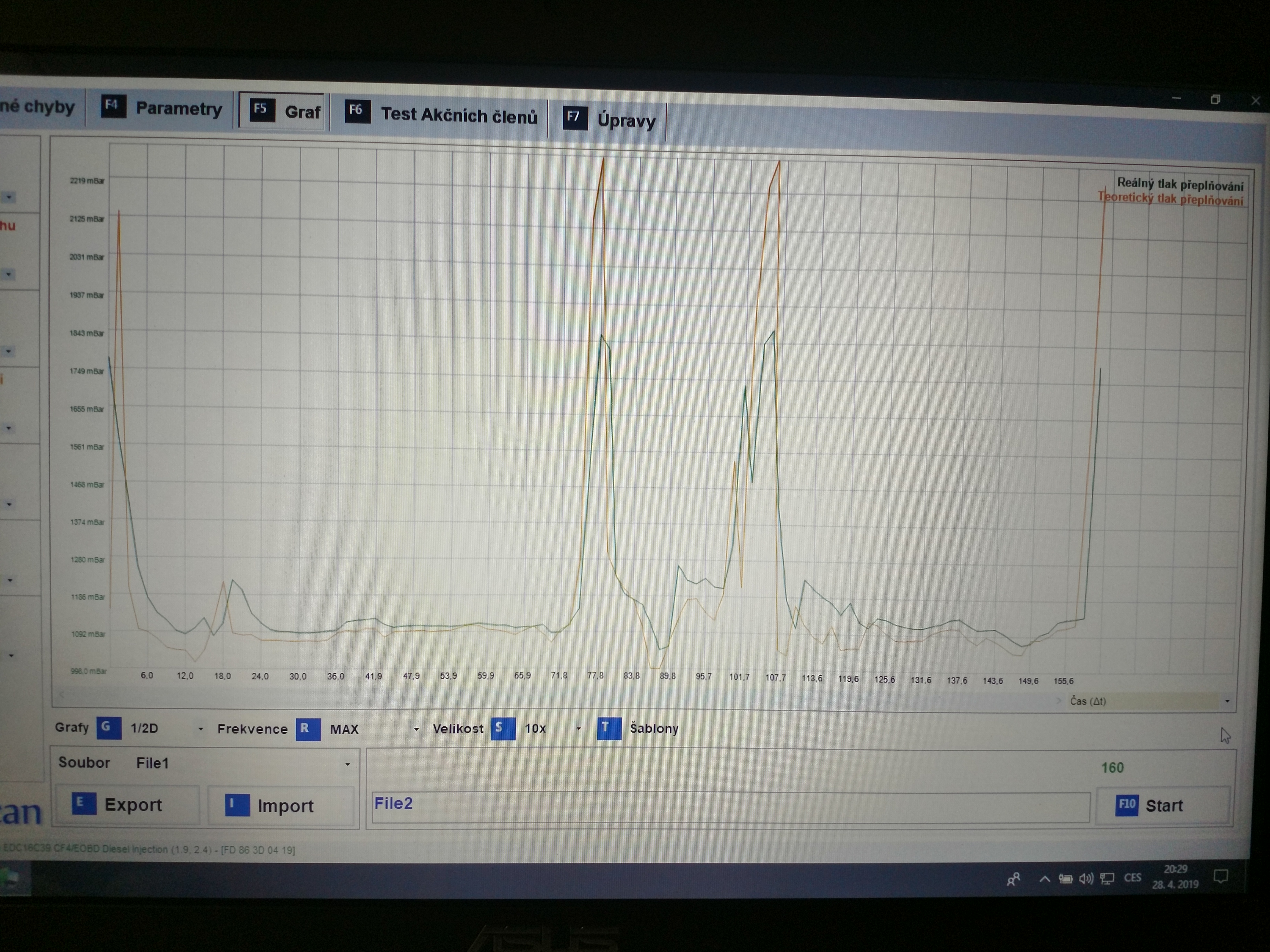
Task: Open the Windows notification center icon
Action: pyautogui.click(x=1220, y=877)
